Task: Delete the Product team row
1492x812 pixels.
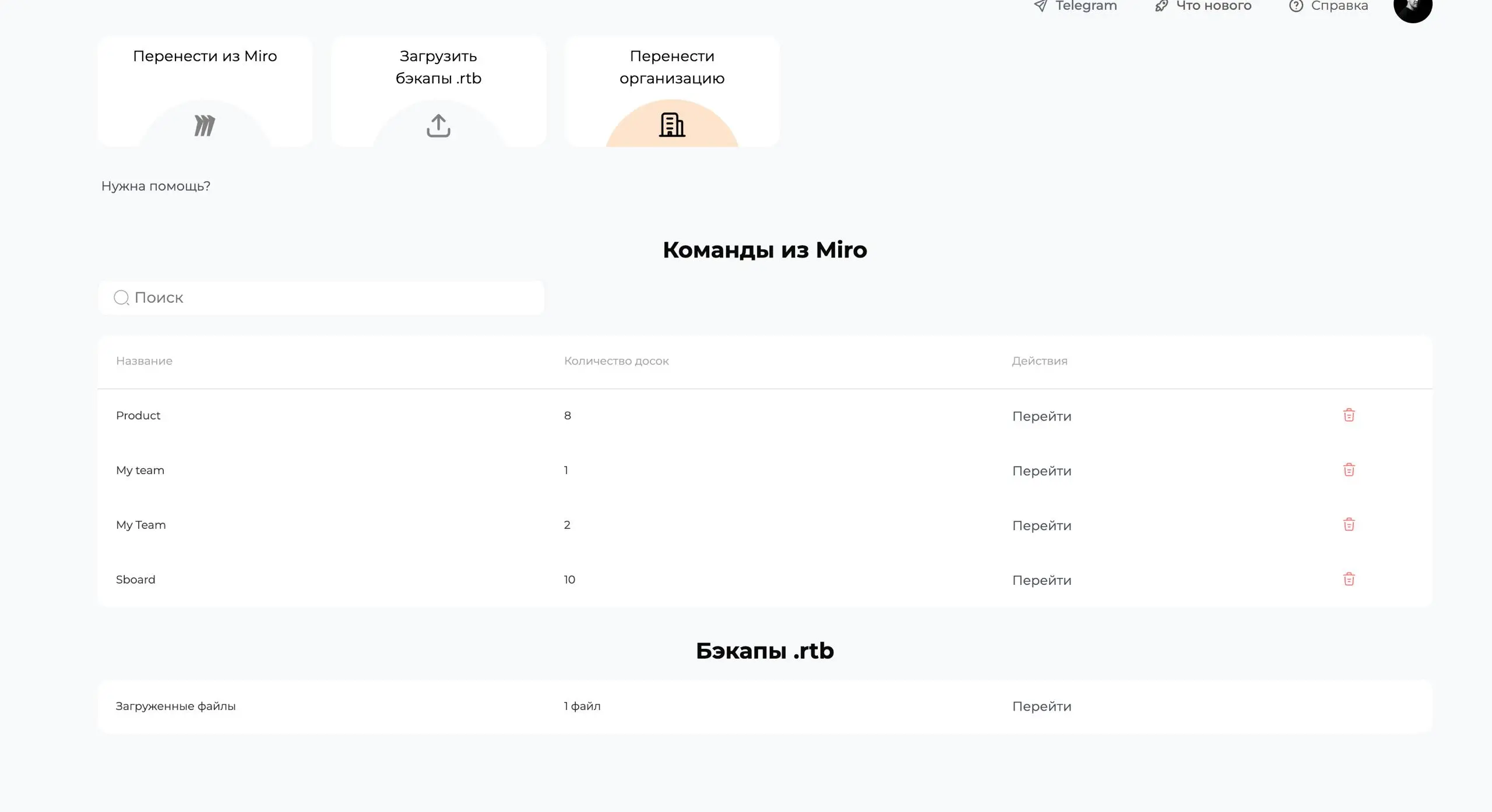Action: tap(1349, 415)
